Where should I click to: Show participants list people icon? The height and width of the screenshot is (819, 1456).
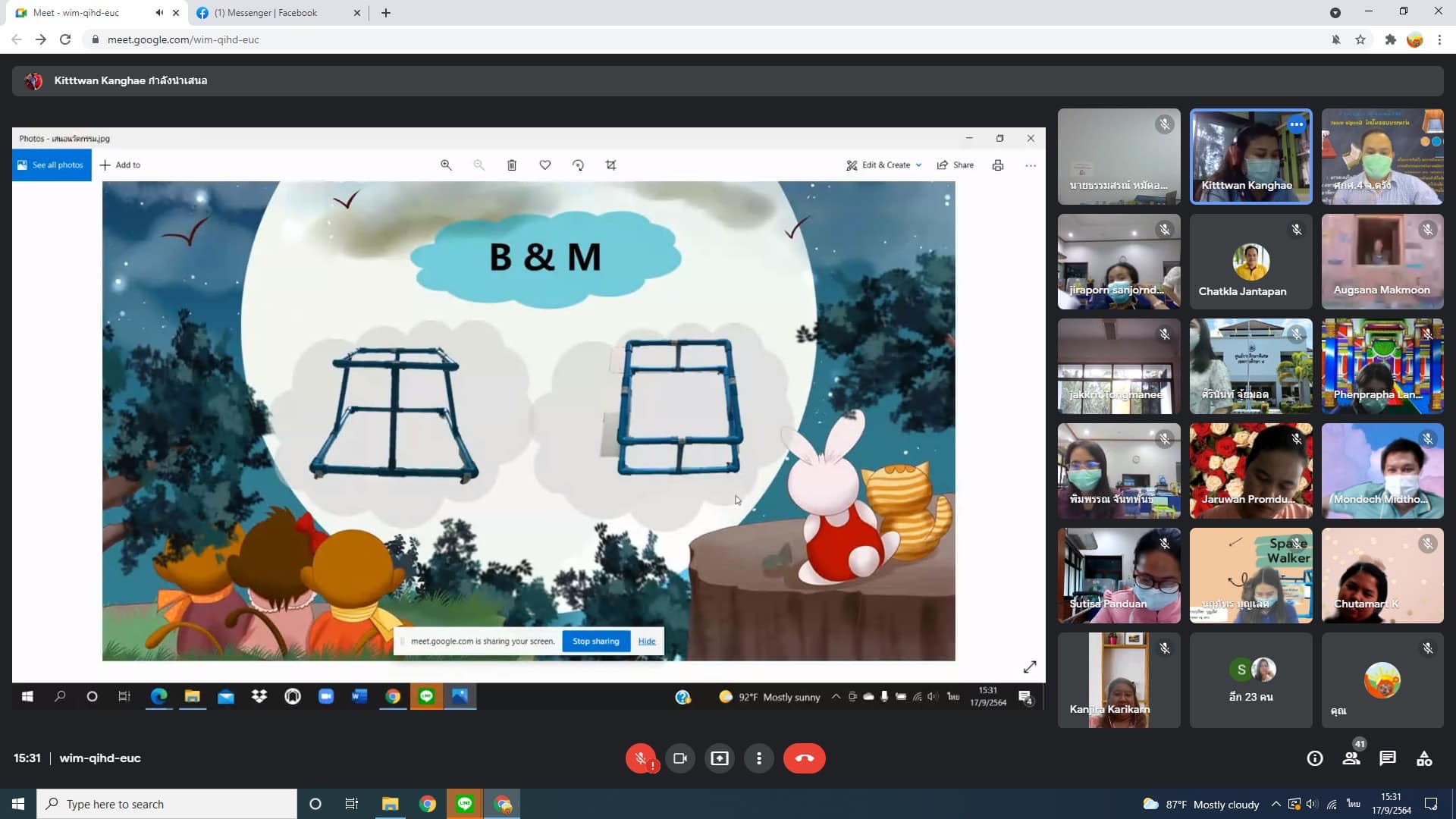pos(1351,758)
